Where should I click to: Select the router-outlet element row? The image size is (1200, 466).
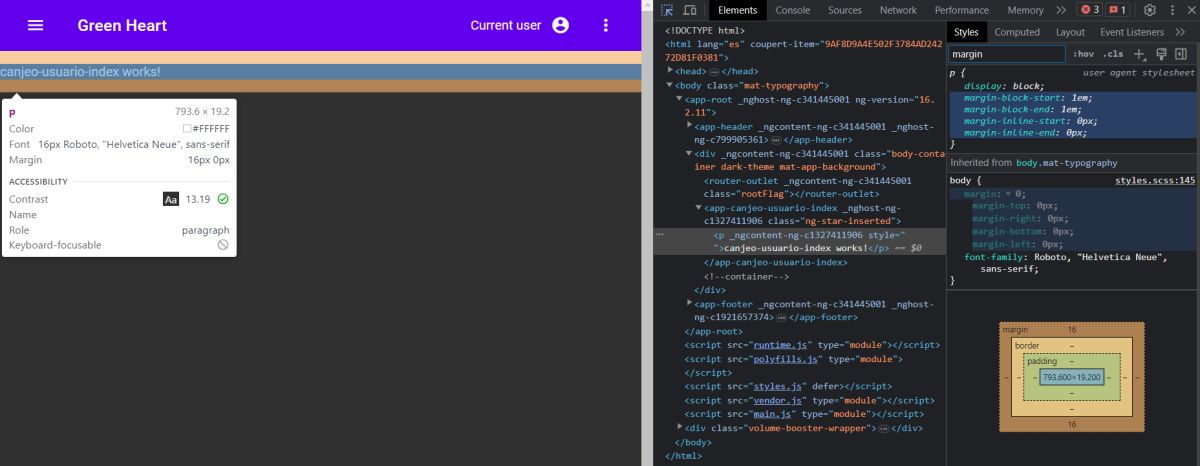pos(807,187)
